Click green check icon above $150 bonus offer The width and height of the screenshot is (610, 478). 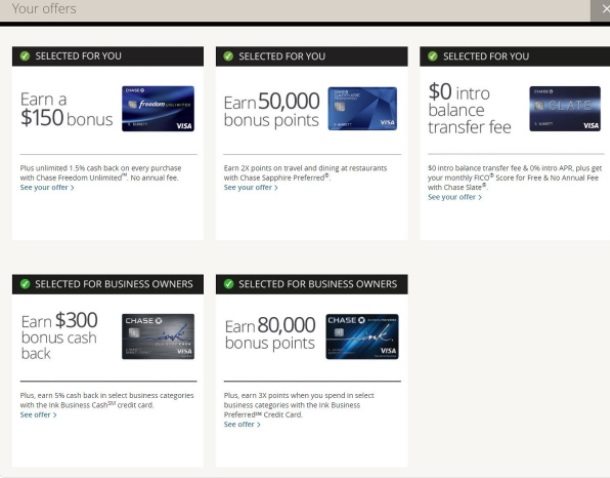pos(25,56)
